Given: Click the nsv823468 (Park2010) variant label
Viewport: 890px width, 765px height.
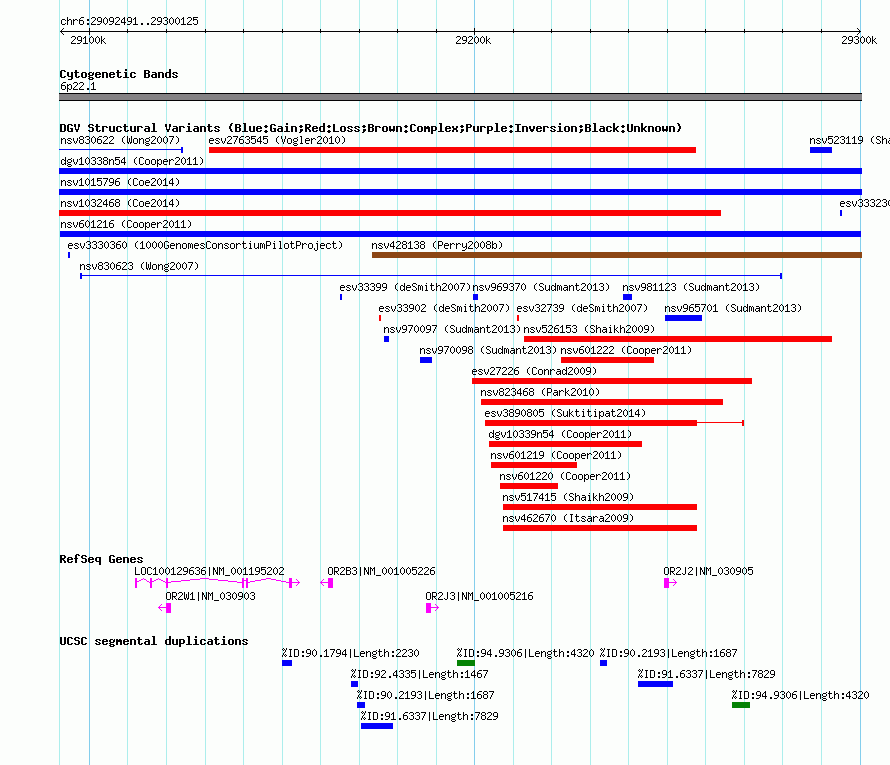Looking at the screenshot, I should (x=540, y=392).
